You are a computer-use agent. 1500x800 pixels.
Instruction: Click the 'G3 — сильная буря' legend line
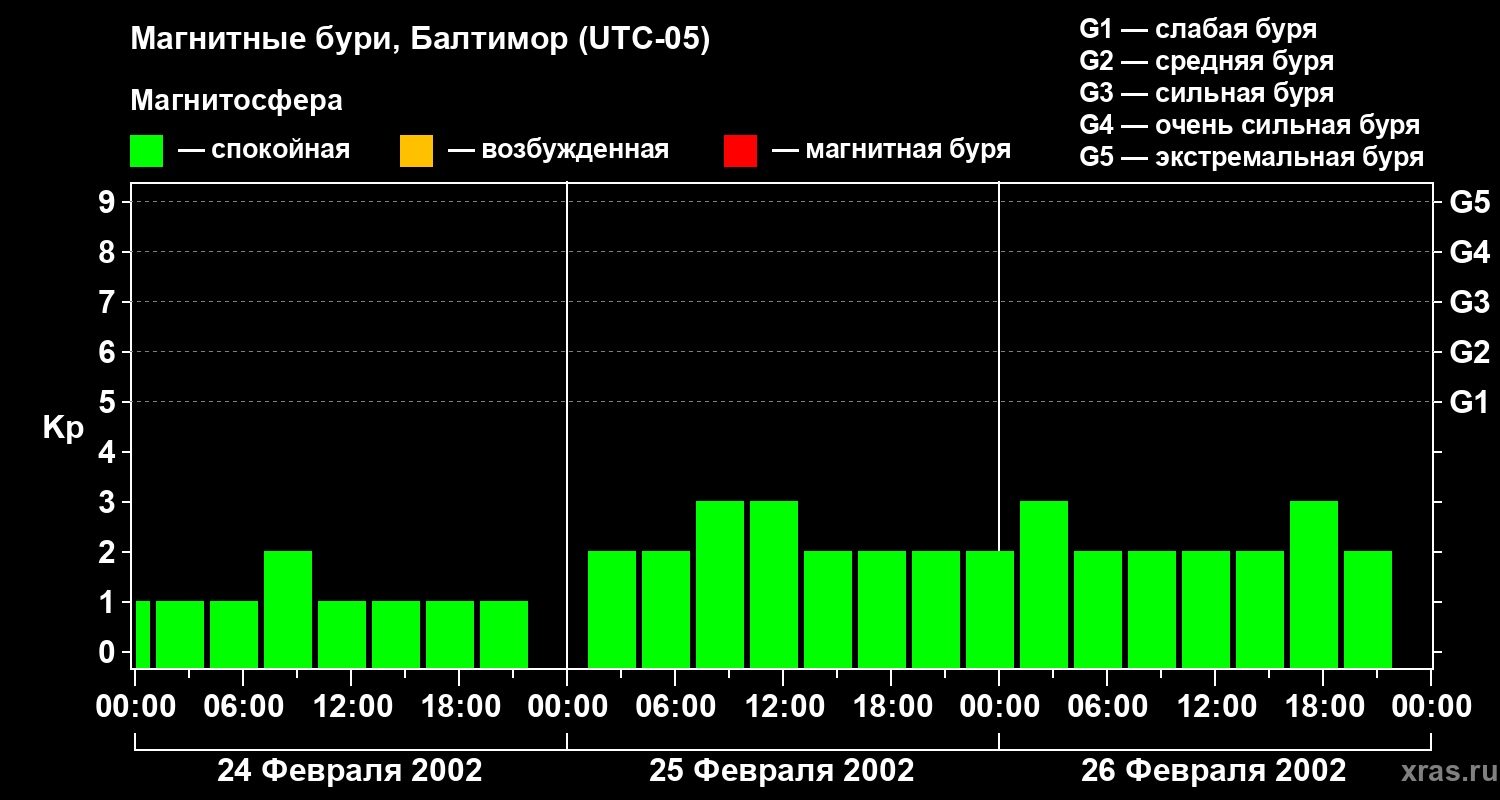[1206, 93]
